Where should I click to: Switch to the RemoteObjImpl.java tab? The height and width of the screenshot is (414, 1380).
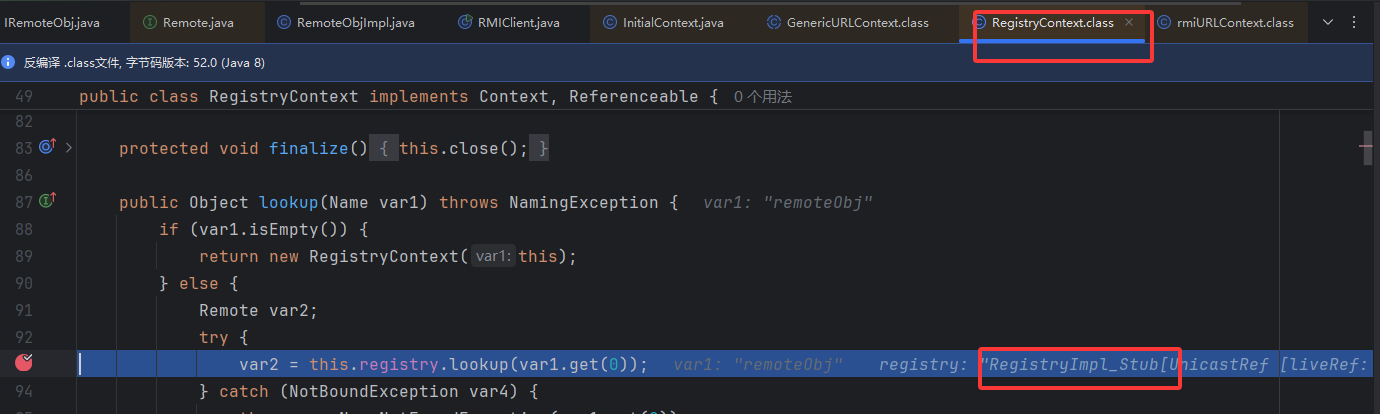(355, 22)
